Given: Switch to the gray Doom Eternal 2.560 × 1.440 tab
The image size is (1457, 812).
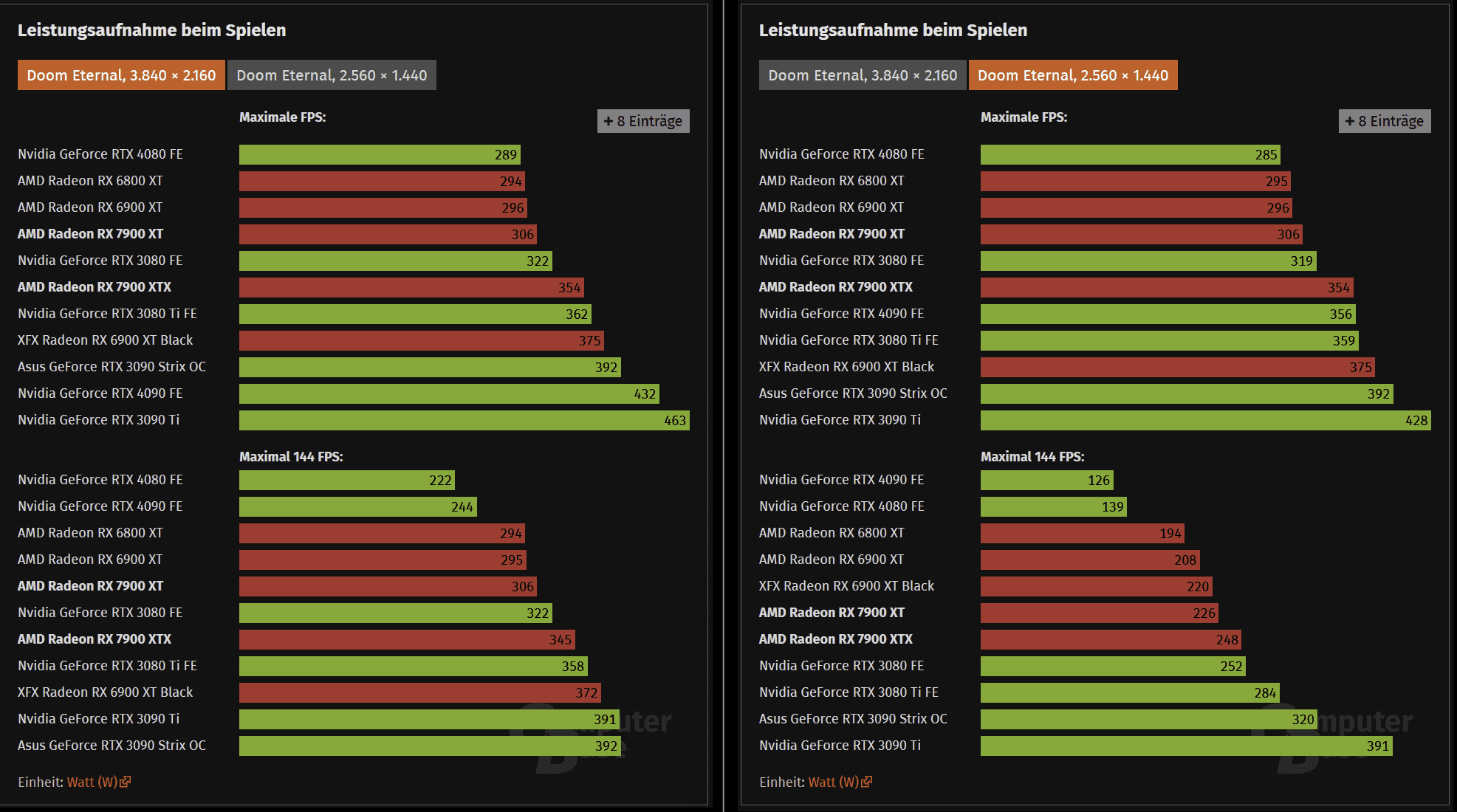Looking at the screenshot, I should [x=332, y=75].
